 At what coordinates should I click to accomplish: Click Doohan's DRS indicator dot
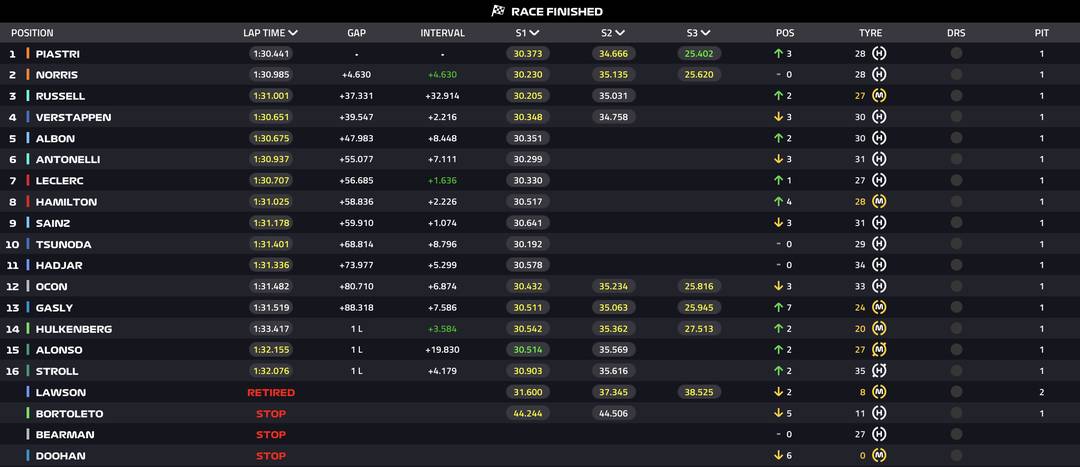956,456
